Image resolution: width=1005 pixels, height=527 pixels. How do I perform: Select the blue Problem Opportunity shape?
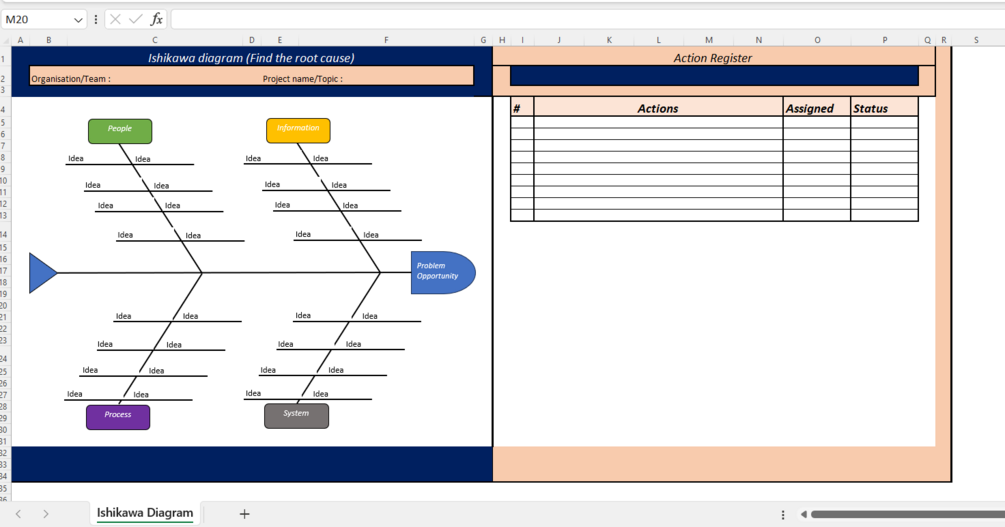pyautogui.click(x=443, y=272)
